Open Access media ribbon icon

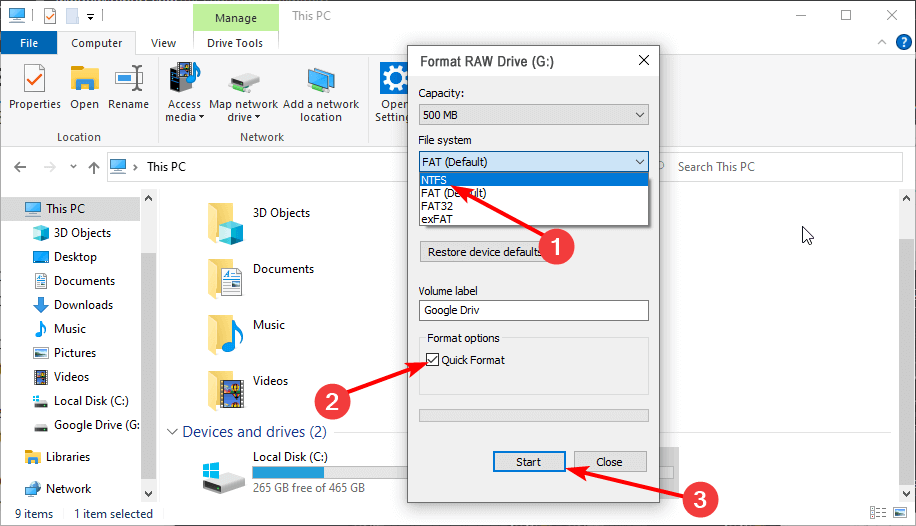click(185, 79)
